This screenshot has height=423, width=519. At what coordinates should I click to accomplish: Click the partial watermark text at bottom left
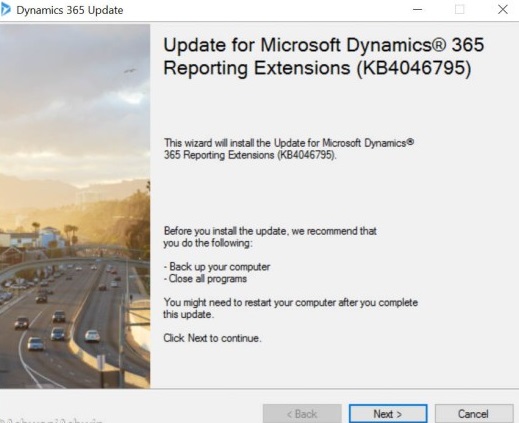[x=52, y=420]
